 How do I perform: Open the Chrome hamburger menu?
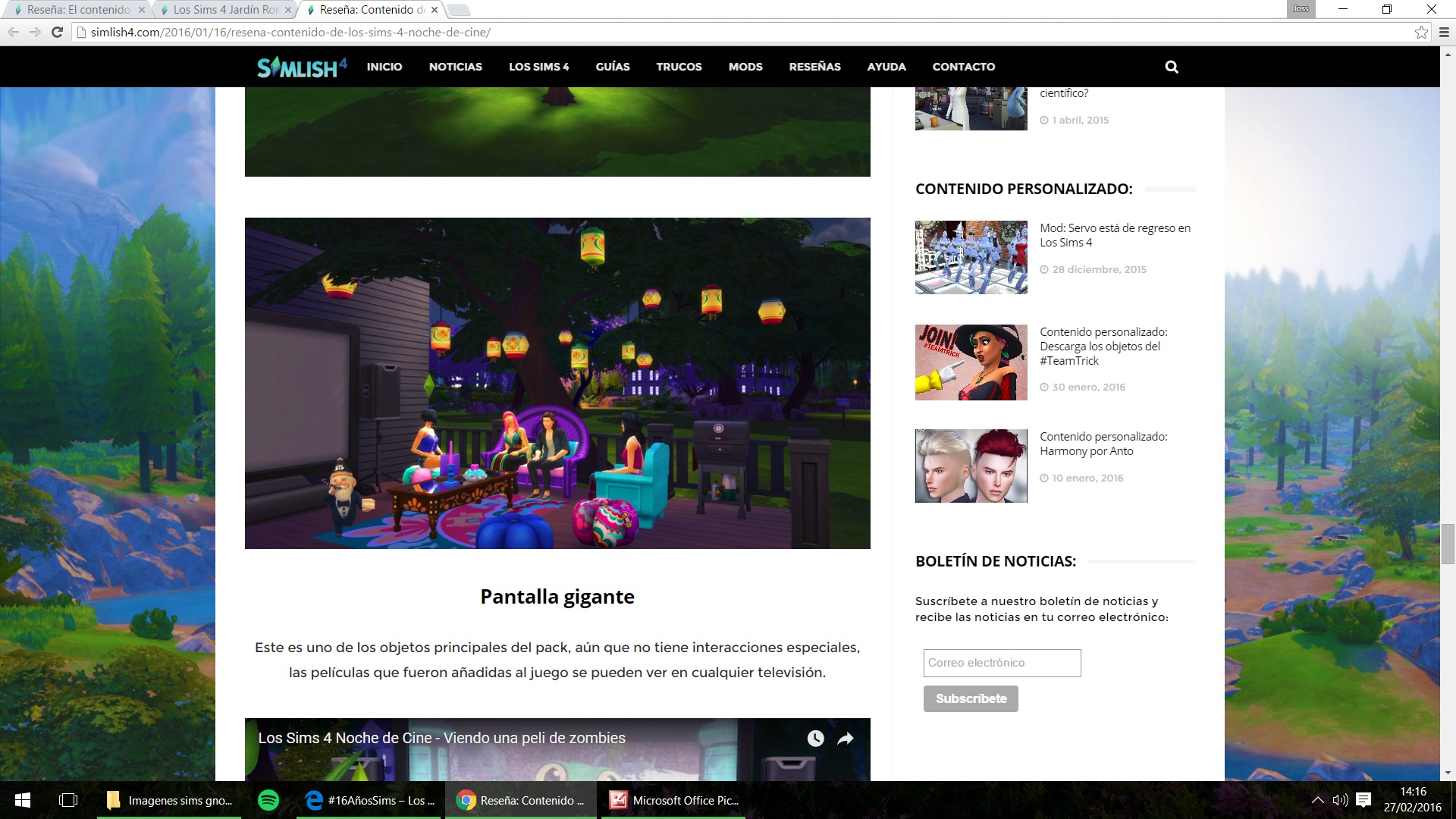pos(1444,32)
